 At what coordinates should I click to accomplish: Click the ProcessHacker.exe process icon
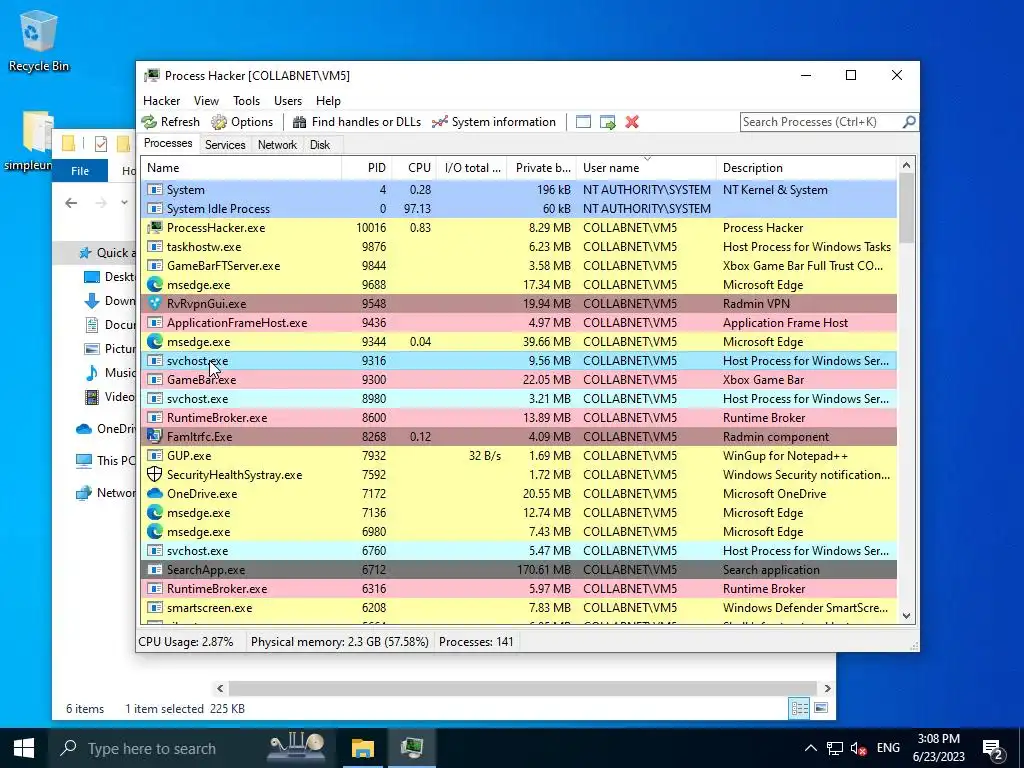coord(155,228)
